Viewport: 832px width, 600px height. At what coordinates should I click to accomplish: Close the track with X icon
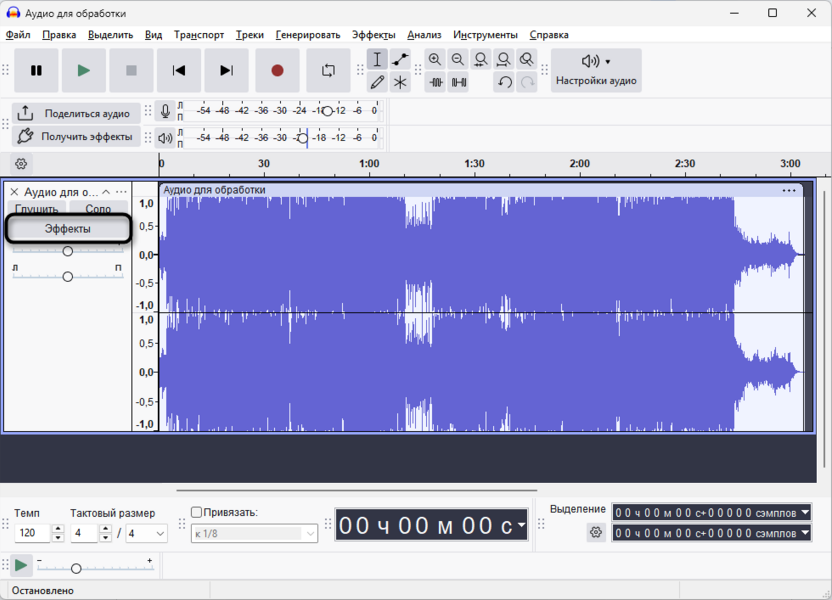tap(14, 192)
